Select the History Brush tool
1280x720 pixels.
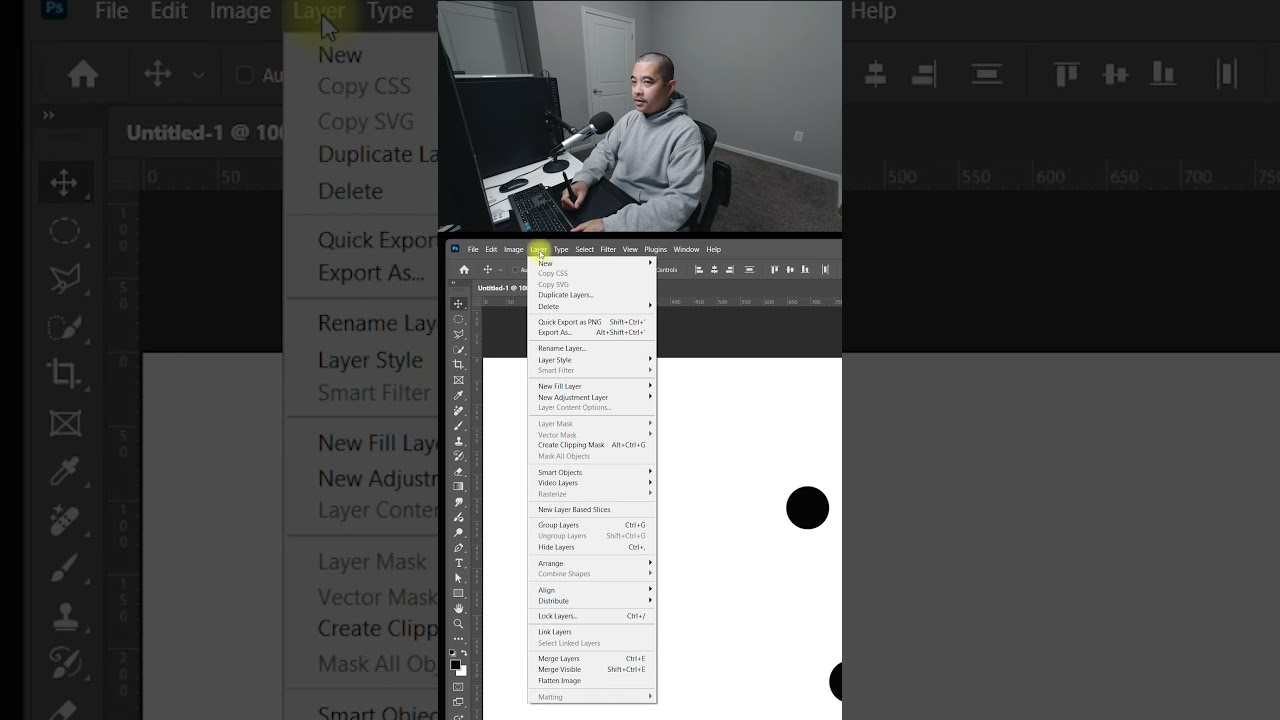(x=459, y=456)
